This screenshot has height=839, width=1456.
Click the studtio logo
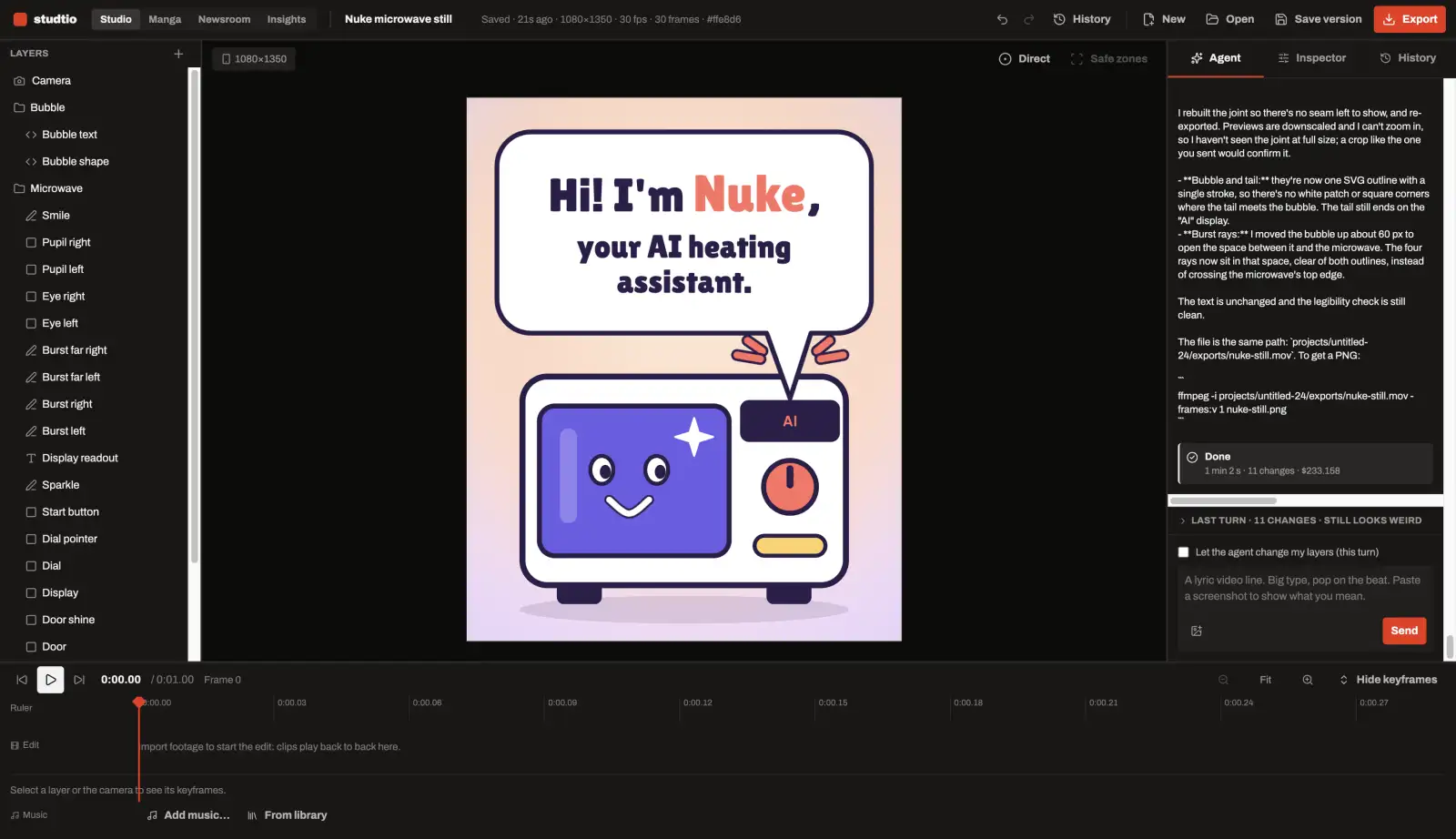coord(45,19)
